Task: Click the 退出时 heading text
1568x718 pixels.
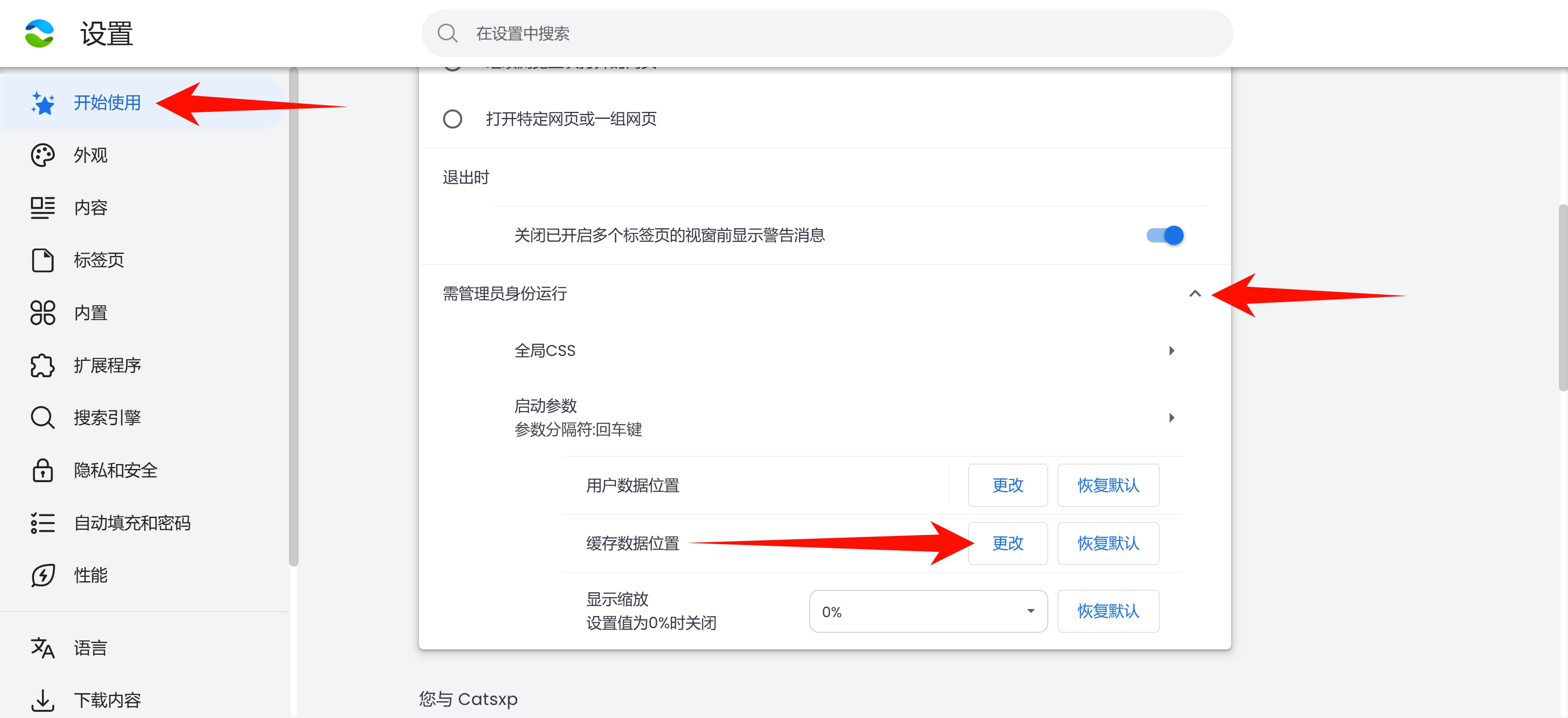Action: [466, 178]
